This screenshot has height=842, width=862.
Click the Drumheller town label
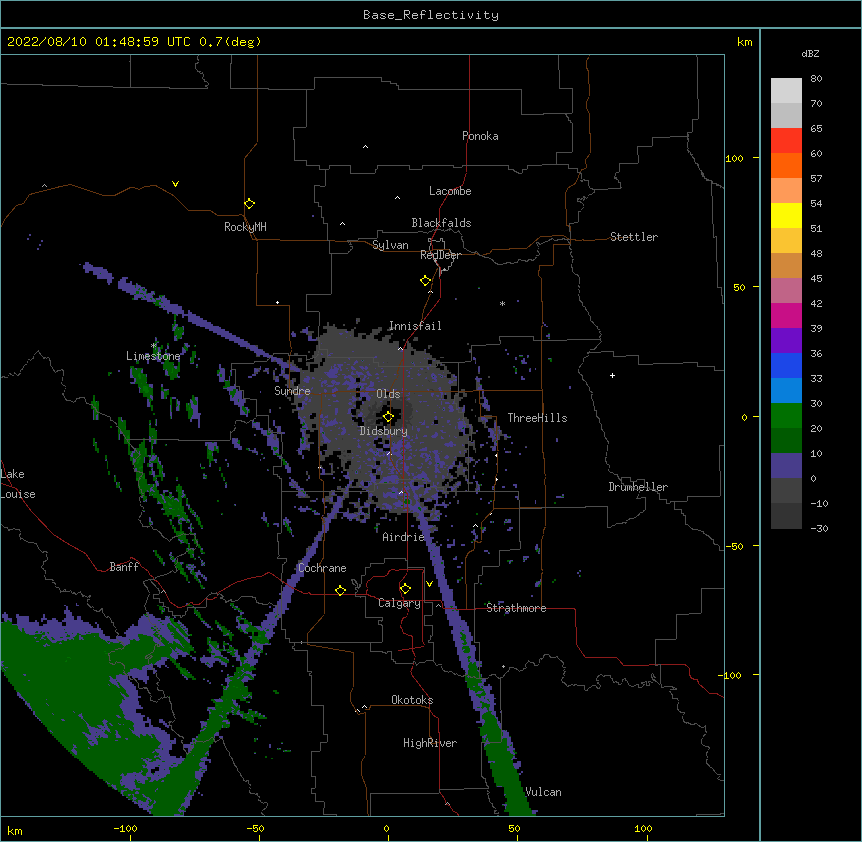(x=638, y=487)
